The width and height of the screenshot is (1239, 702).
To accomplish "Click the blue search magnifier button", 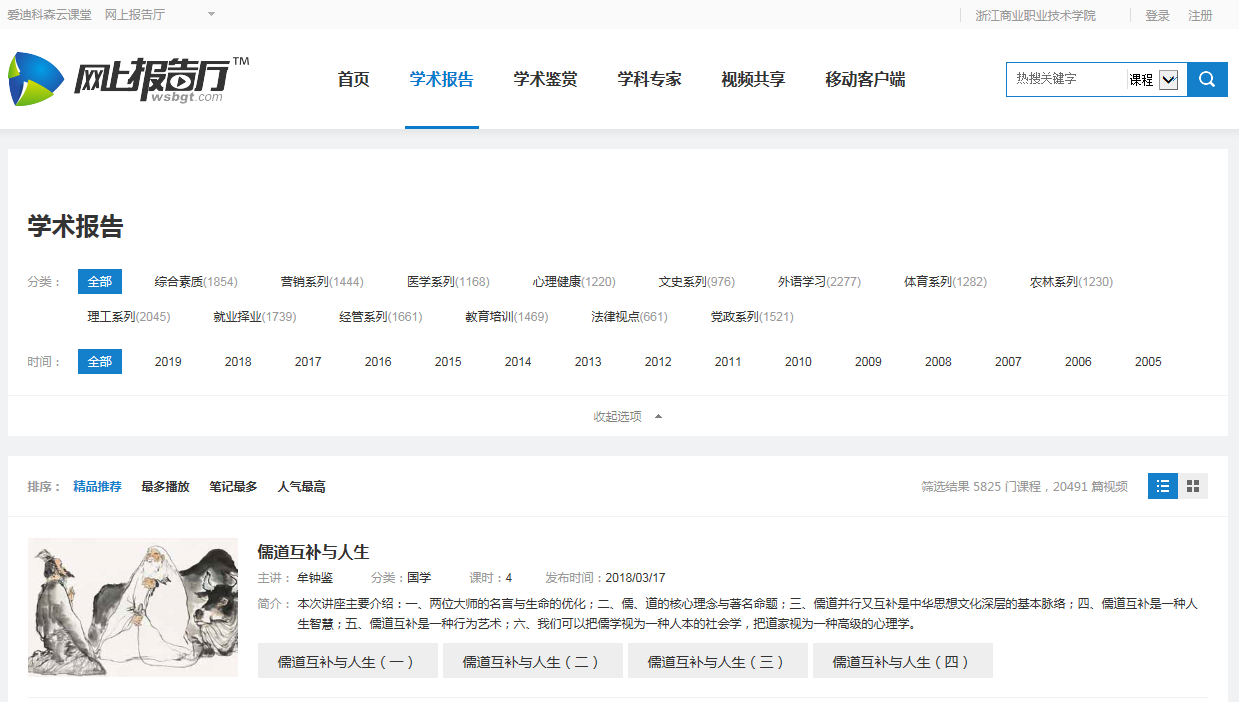I will click(x=1207, y=80).
